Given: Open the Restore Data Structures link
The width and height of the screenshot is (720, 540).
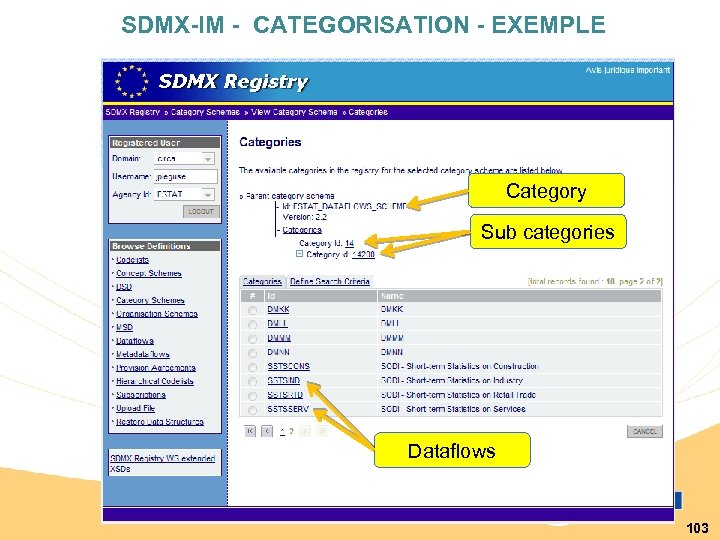Looking at the screenshot, I should pos(160,422).
